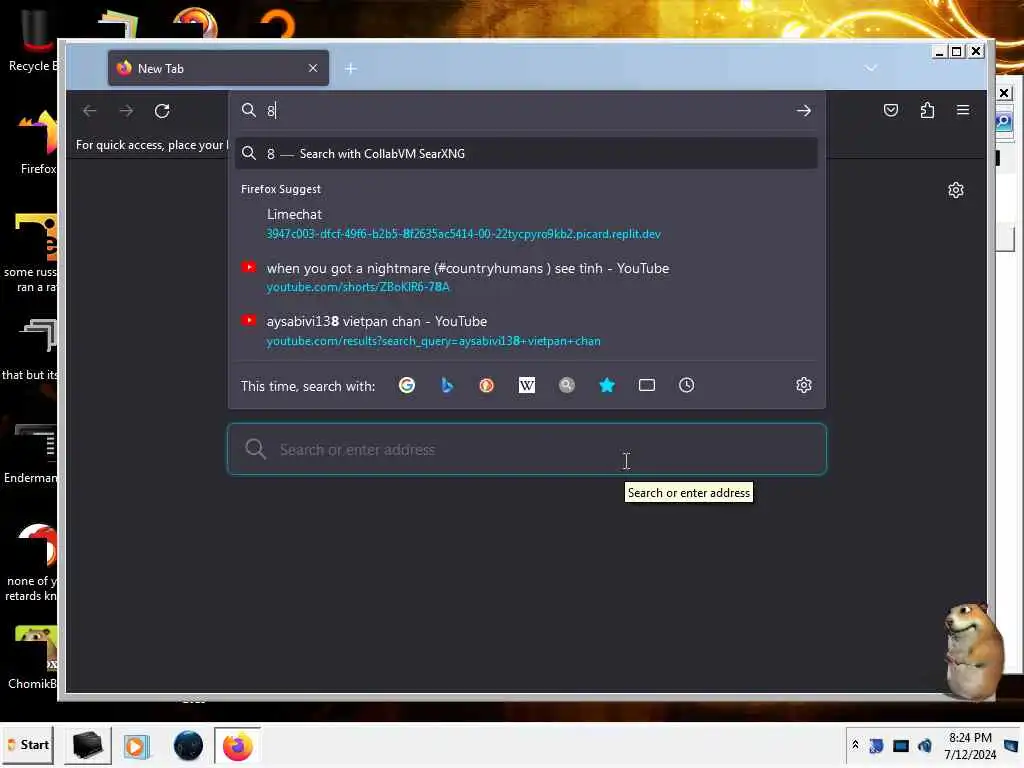Open the dark globe taskbar icon
The image size is (1024, 768).
pos(188,746)
